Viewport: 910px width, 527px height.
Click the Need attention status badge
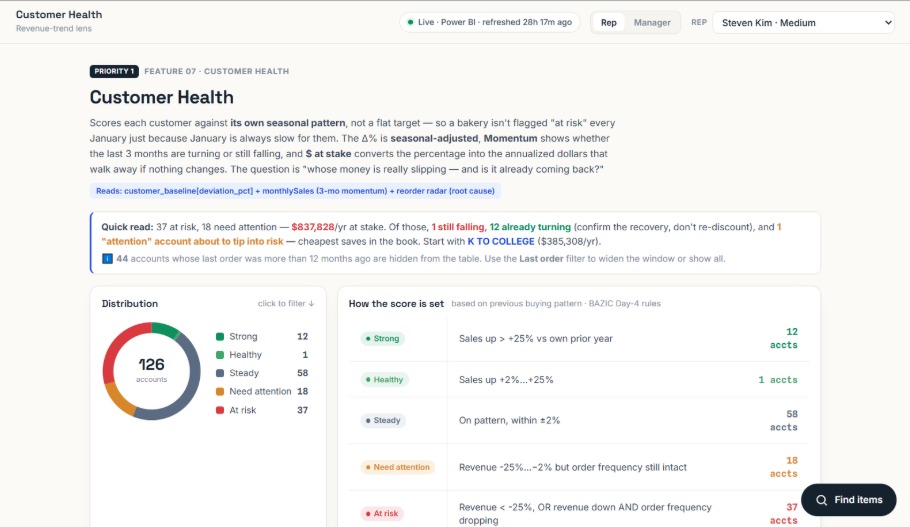point(398,467)
